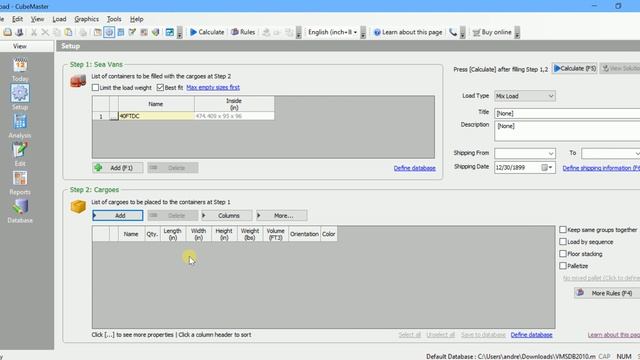
Task: Toggle Limit the load weight checkbox
Action: click(96, 87)
